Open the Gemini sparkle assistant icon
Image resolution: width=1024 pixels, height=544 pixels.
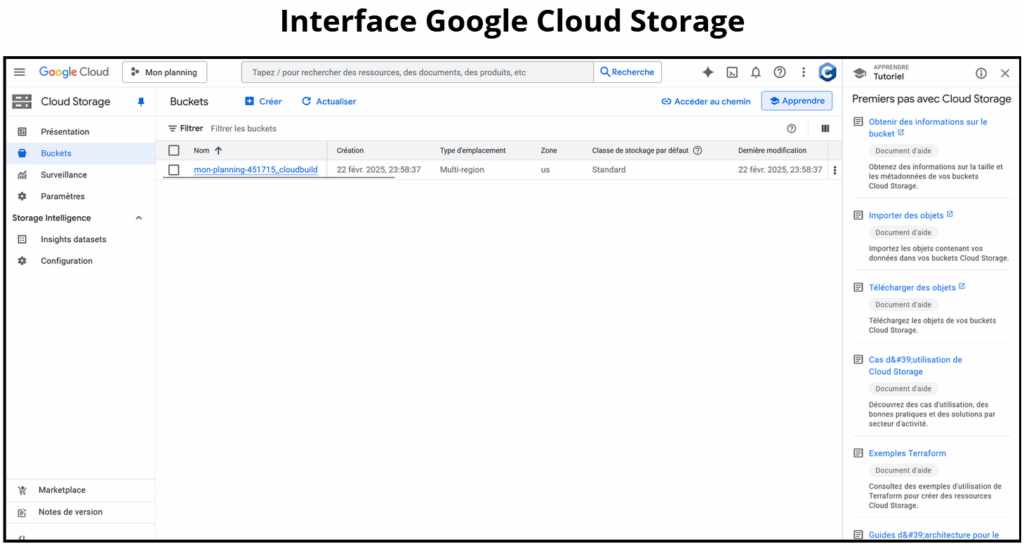(x=708, y=72)
